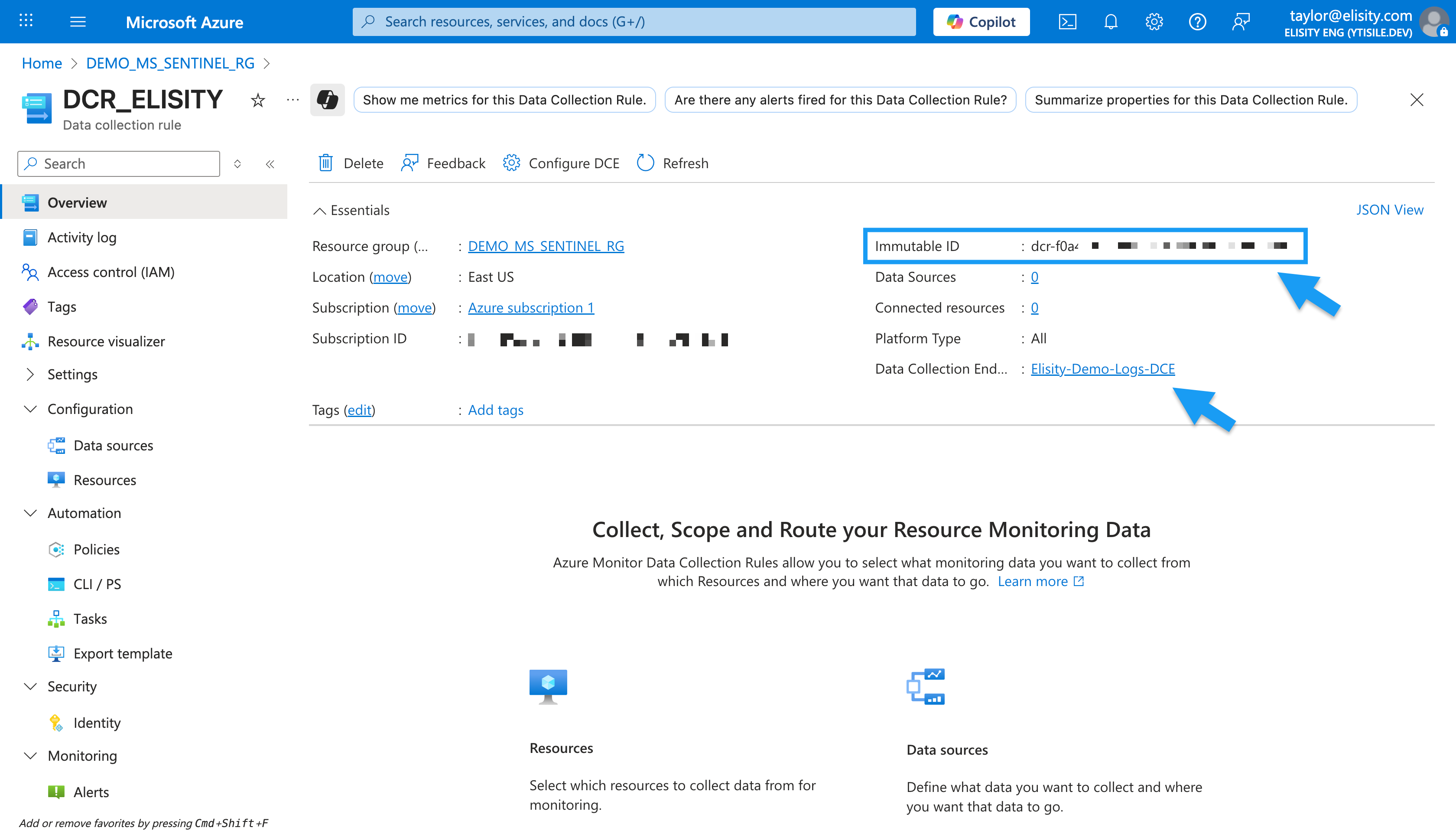This screenshot has width=1456, height=834.
Task: Click Refresh in the toolbar
Action: [x=672, y=163]
